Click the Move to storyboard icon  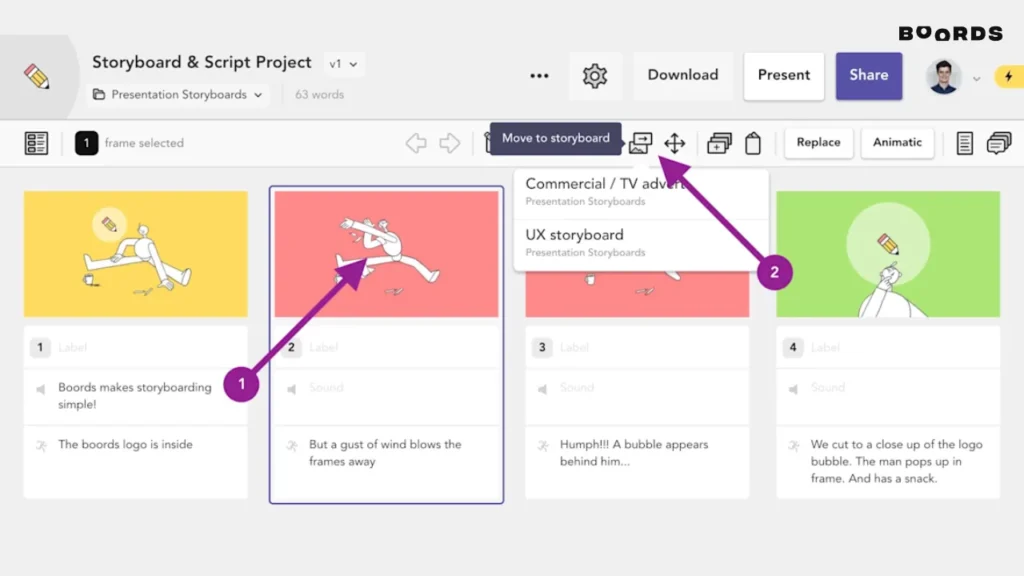(x=638, y=143)
